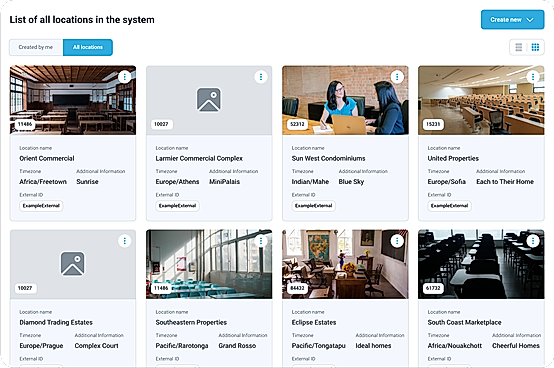Open three-dot menu on United Properties card
The image size is (554, 368).
[533, 77]
